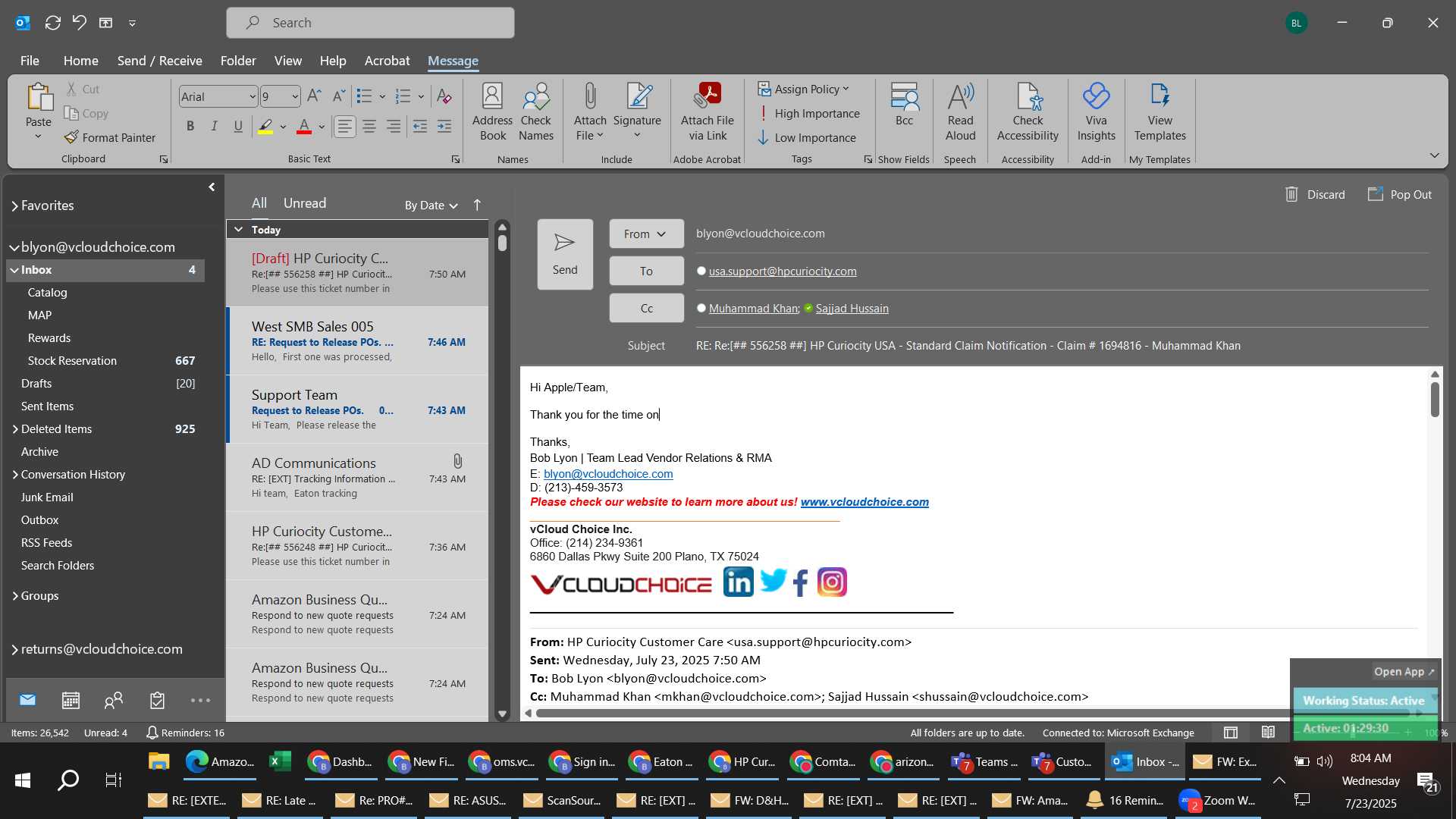Set High Importance tag
The height and width of the screenshot is (819, 1456).
(x=808, y=113)
